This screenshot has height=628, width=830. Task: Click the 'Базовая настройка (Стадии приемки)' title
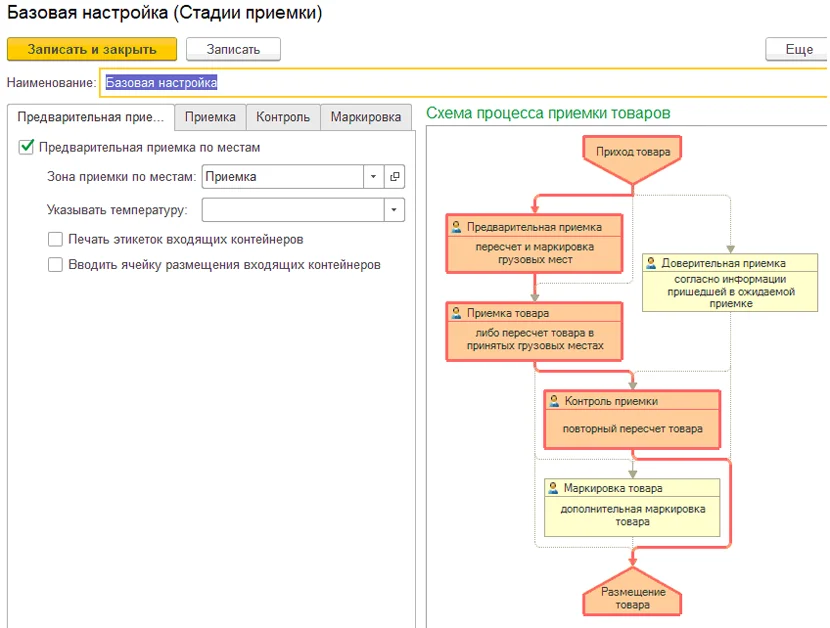(165, 13)
